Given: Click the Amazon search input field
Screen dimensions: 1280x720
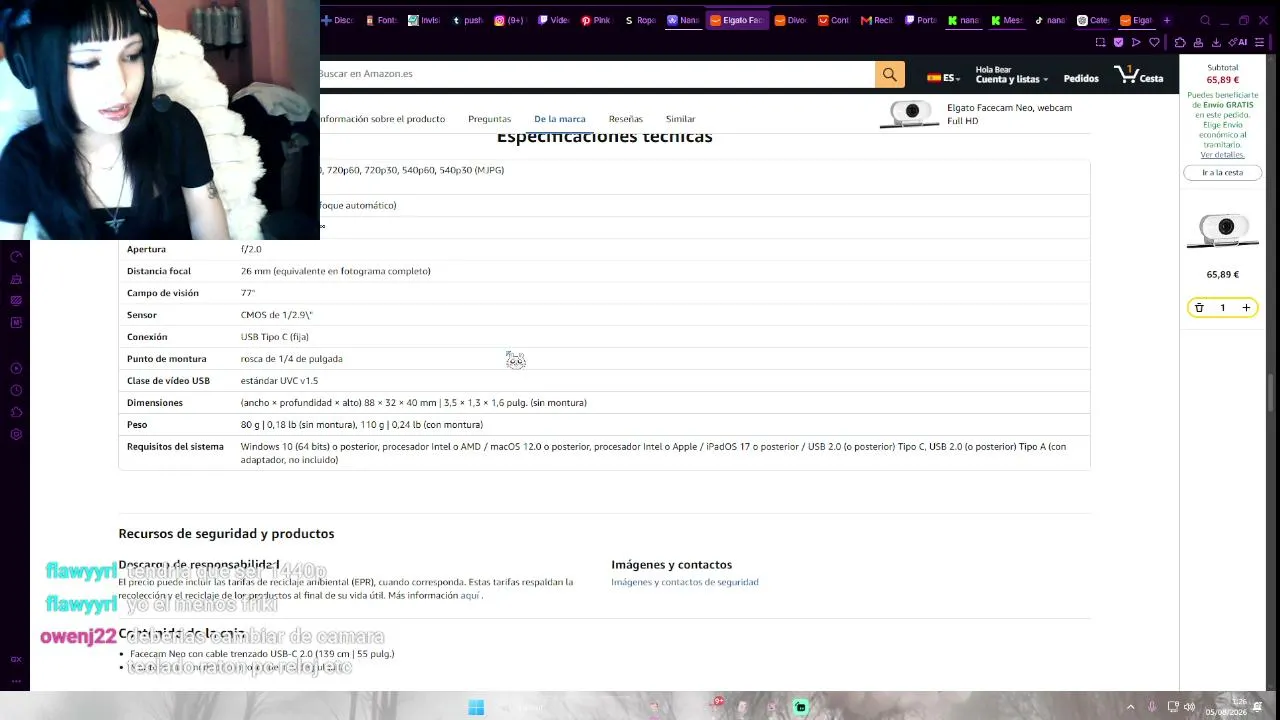Looking at the screenshot, I should (597, 74).
